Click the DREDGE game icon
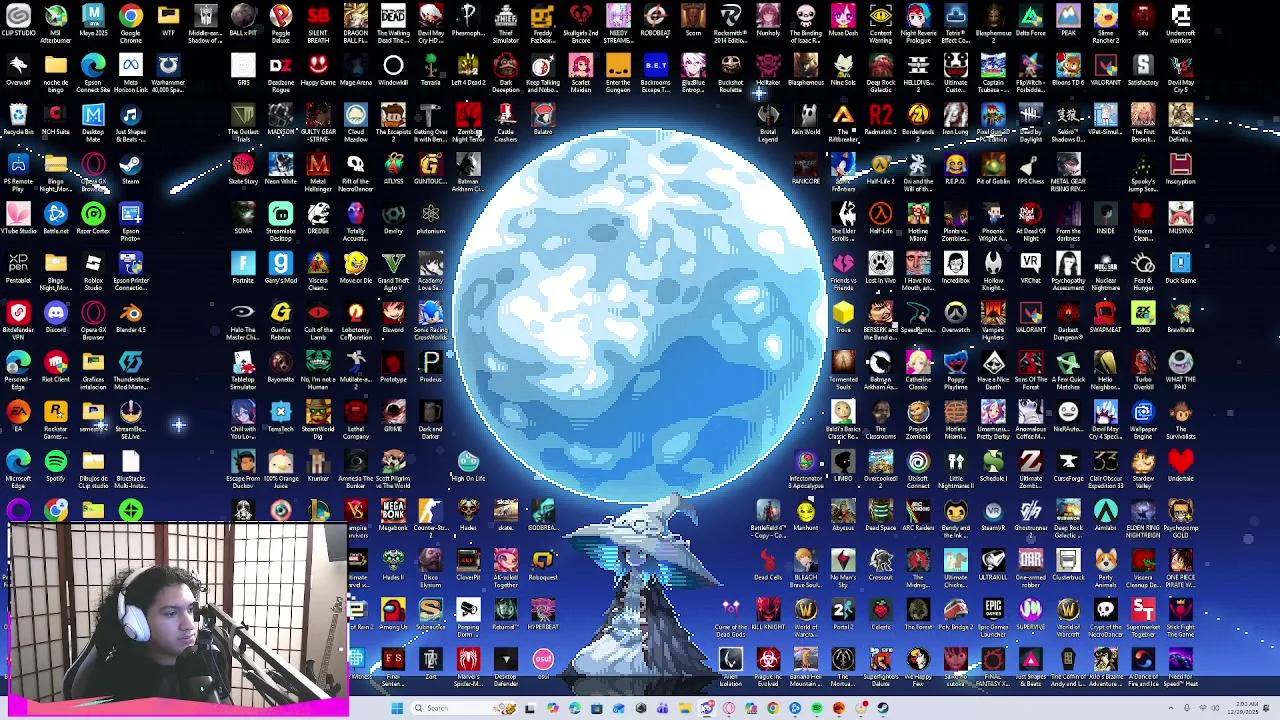Viewport: 1280px width, 720px height. (x=318, y=219)
